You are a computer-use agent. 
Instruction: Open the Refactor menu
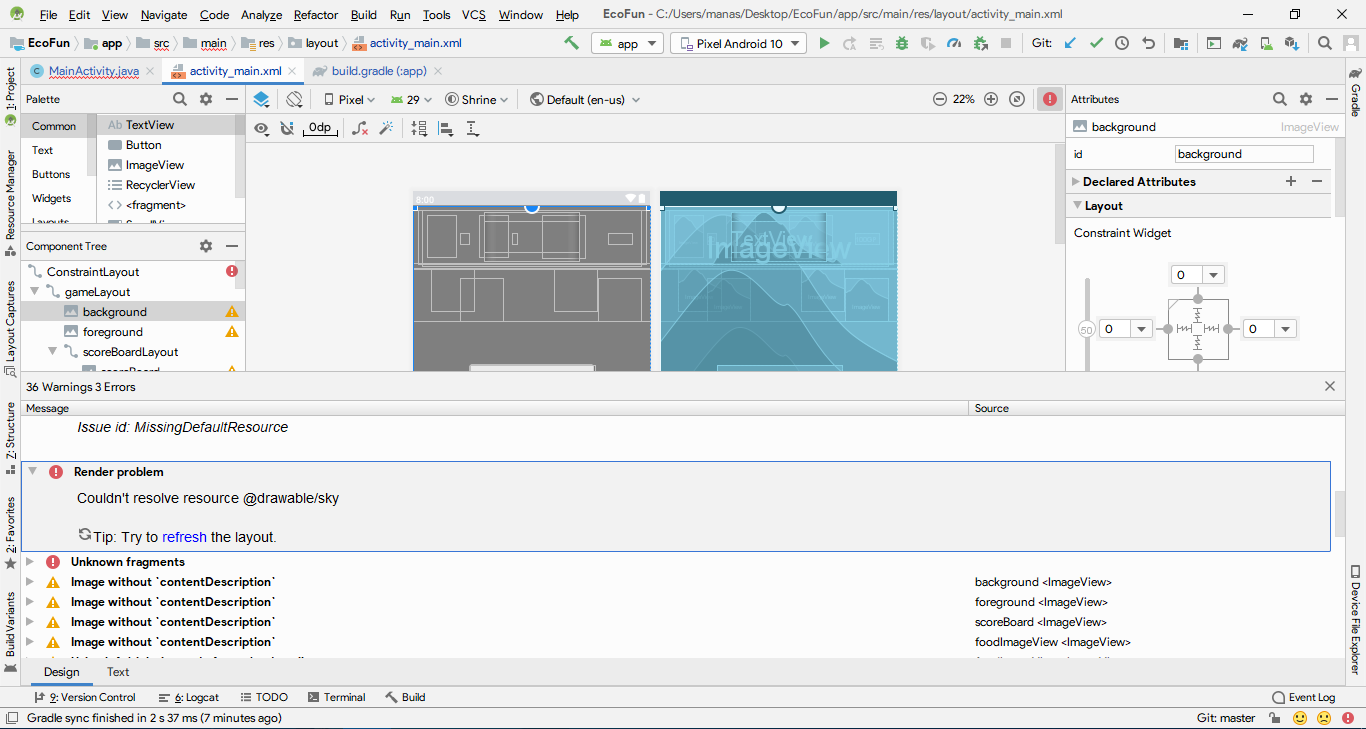315,15
